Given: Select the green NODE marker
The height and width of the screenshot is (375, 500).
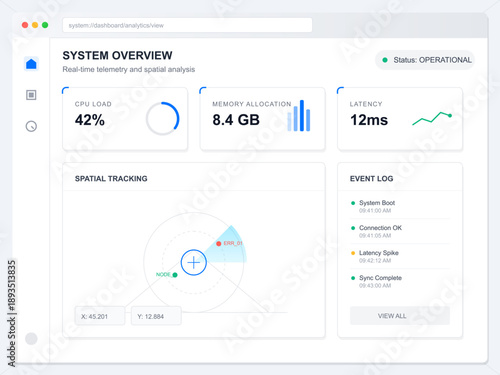Looking at the screenshot, I should (x=175, y=275).
